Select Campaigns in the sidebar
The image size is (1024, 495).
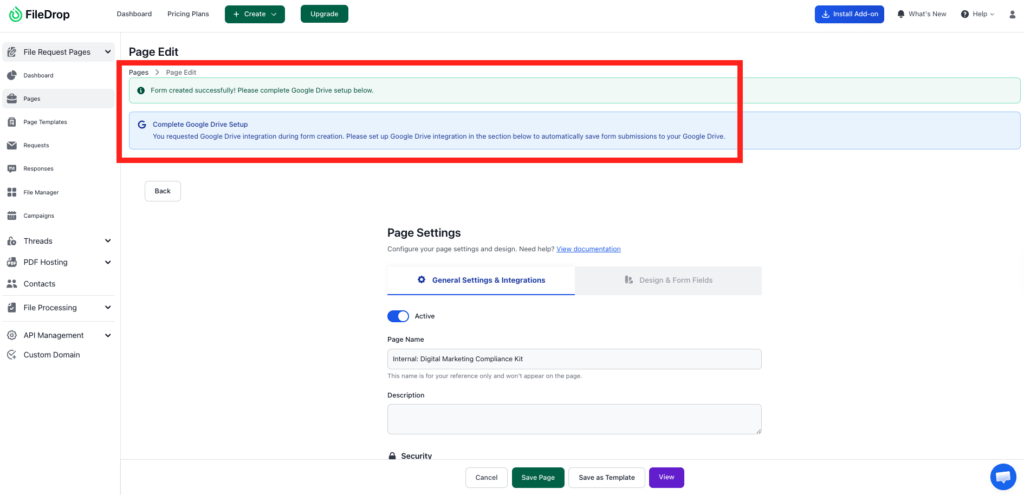(x=58, y=216)
